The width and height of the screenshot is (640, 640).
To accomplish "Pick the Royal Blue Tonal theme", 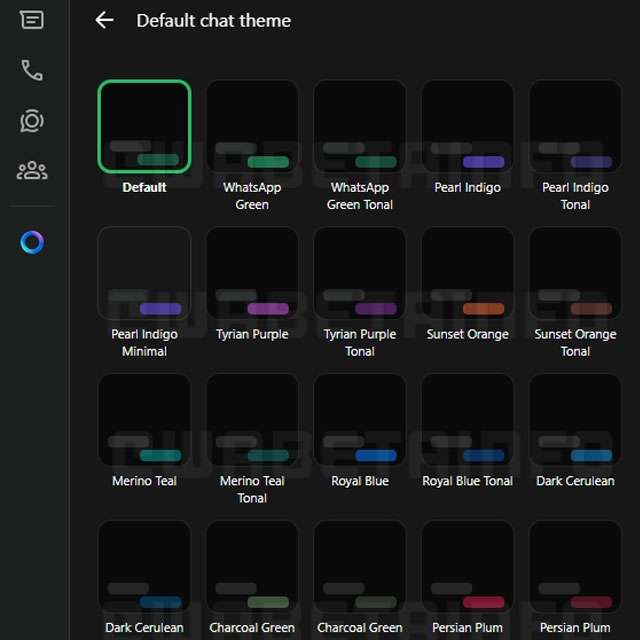I will pos(468,420).
